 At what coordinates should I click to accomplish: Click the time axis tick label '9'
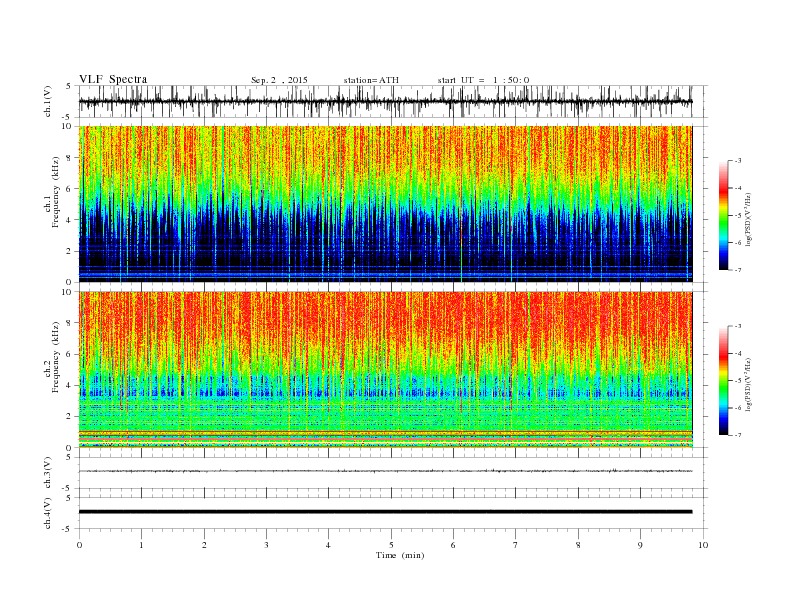pos(640,545)
